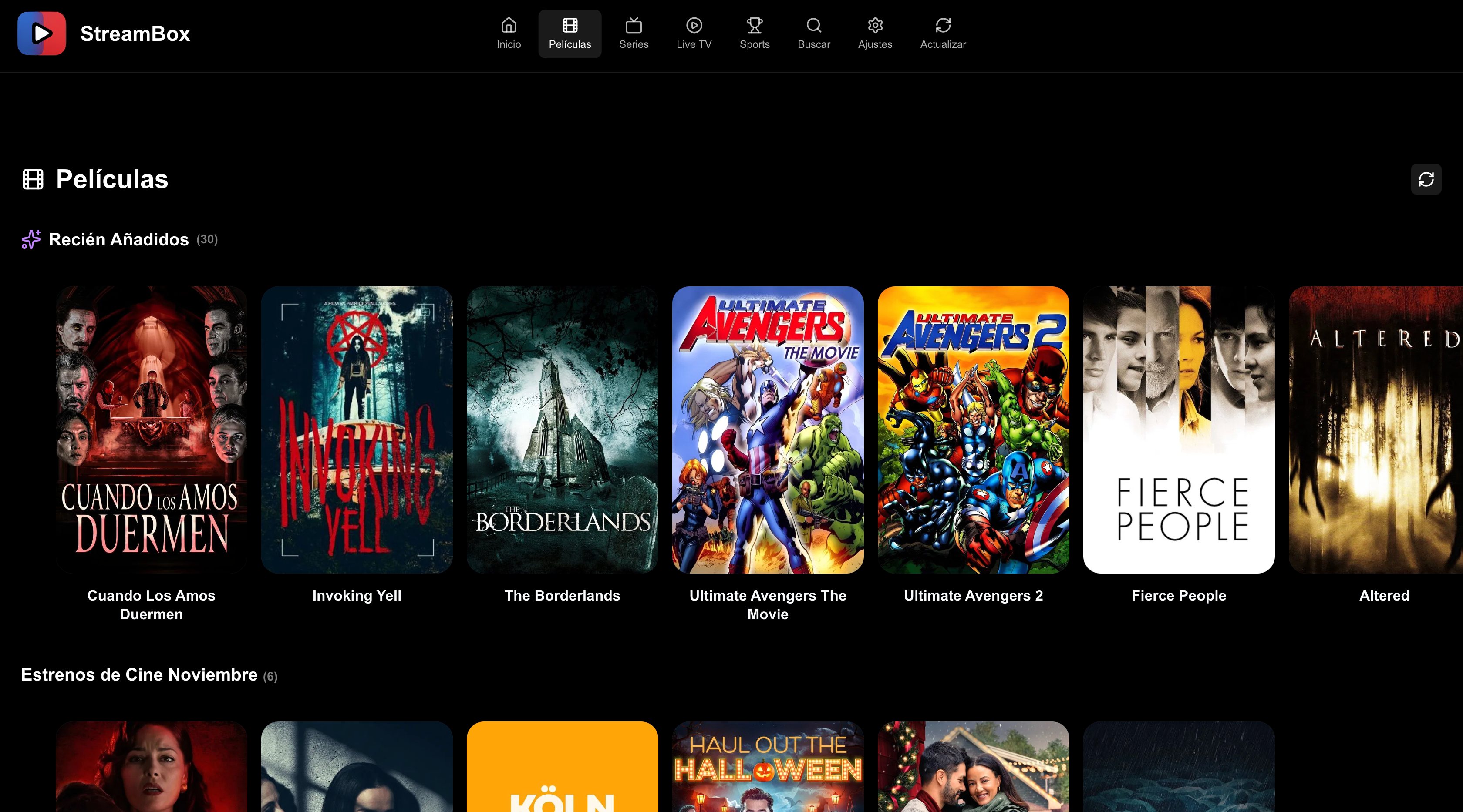Refresh movie list with circular arrows icon
The width and height of the screenshot is (1463, 812).
[1426, 179]
